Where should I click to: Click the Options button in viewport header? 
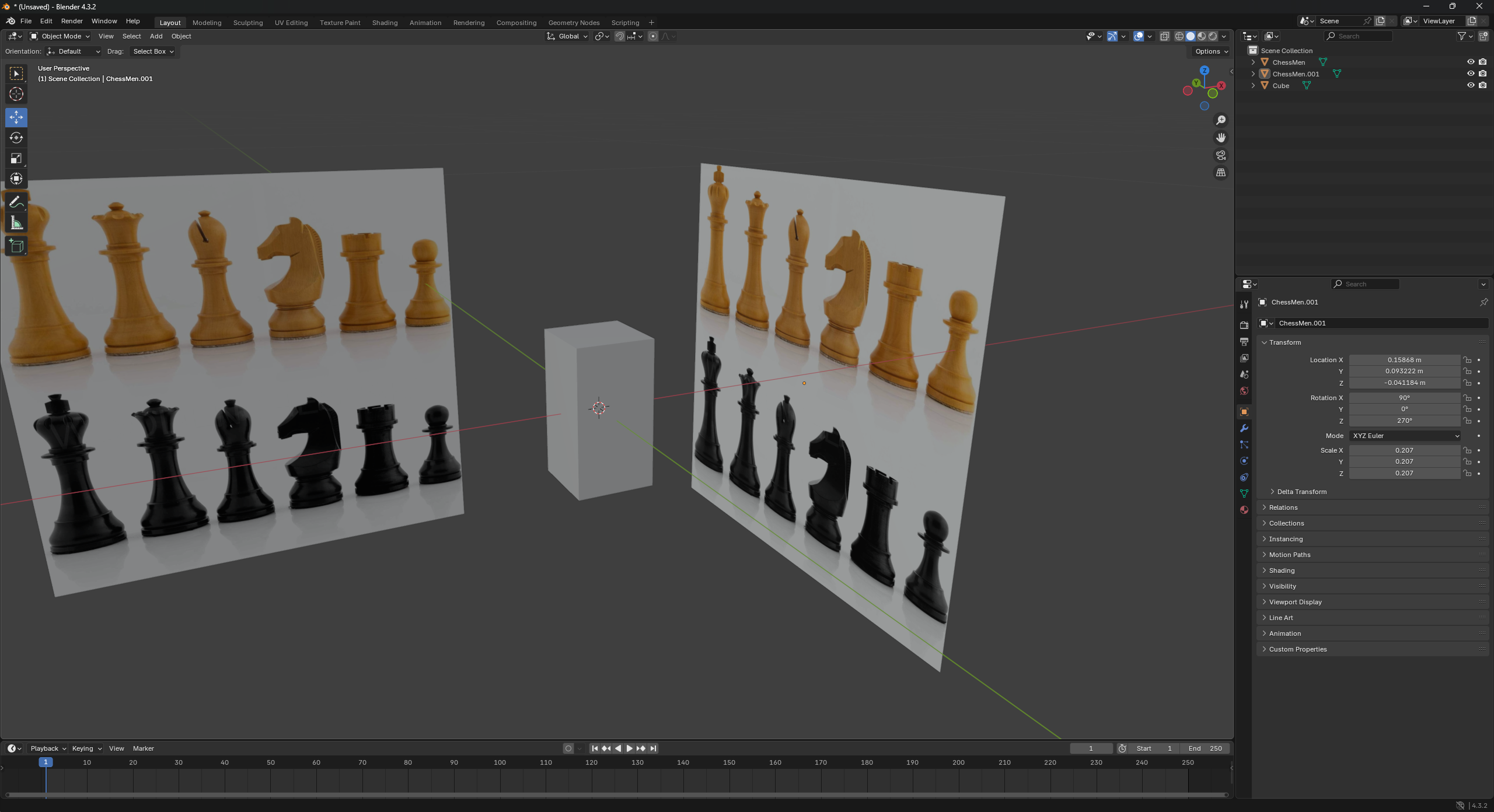coord(1211,51)
